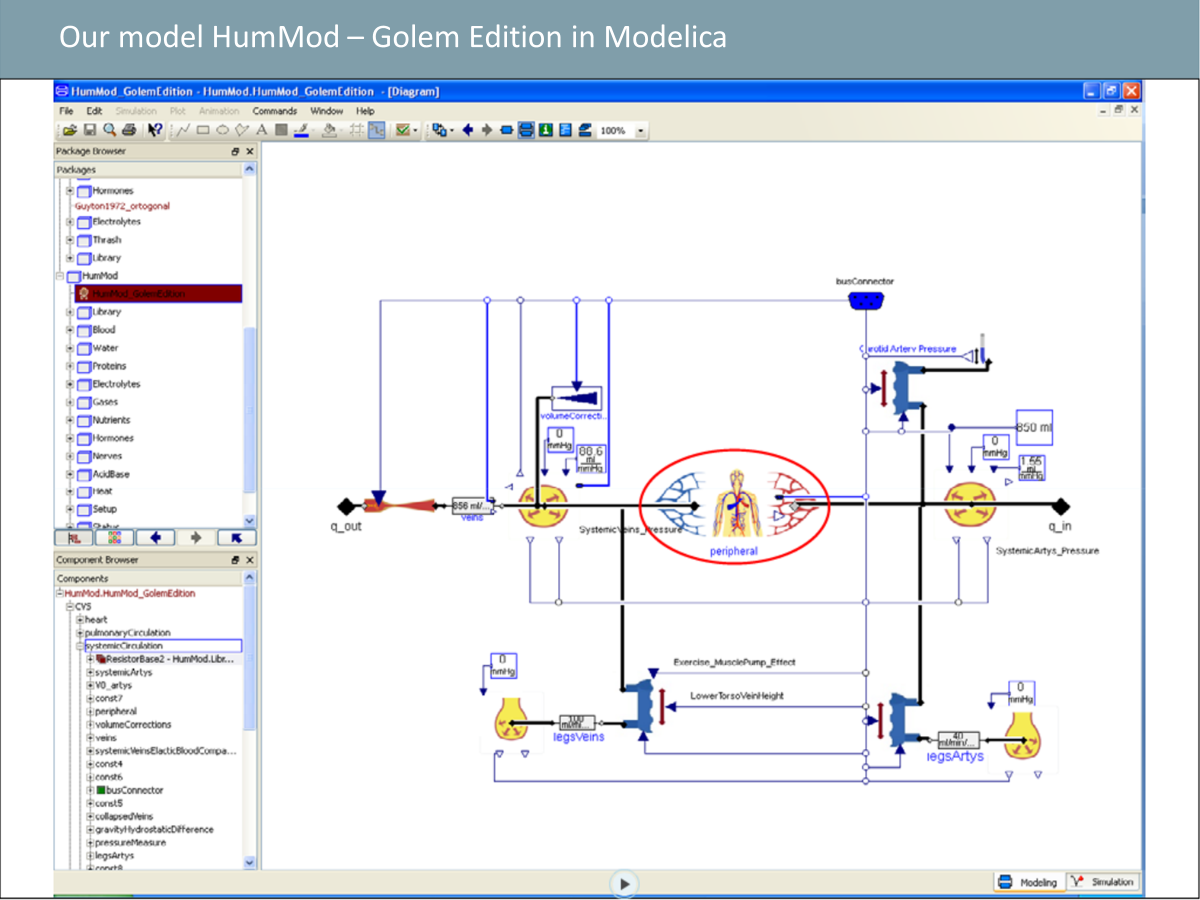This screenshot has height=900, width=1200.
Task: Select the Text annotation tool
Action: click(261, 131)
